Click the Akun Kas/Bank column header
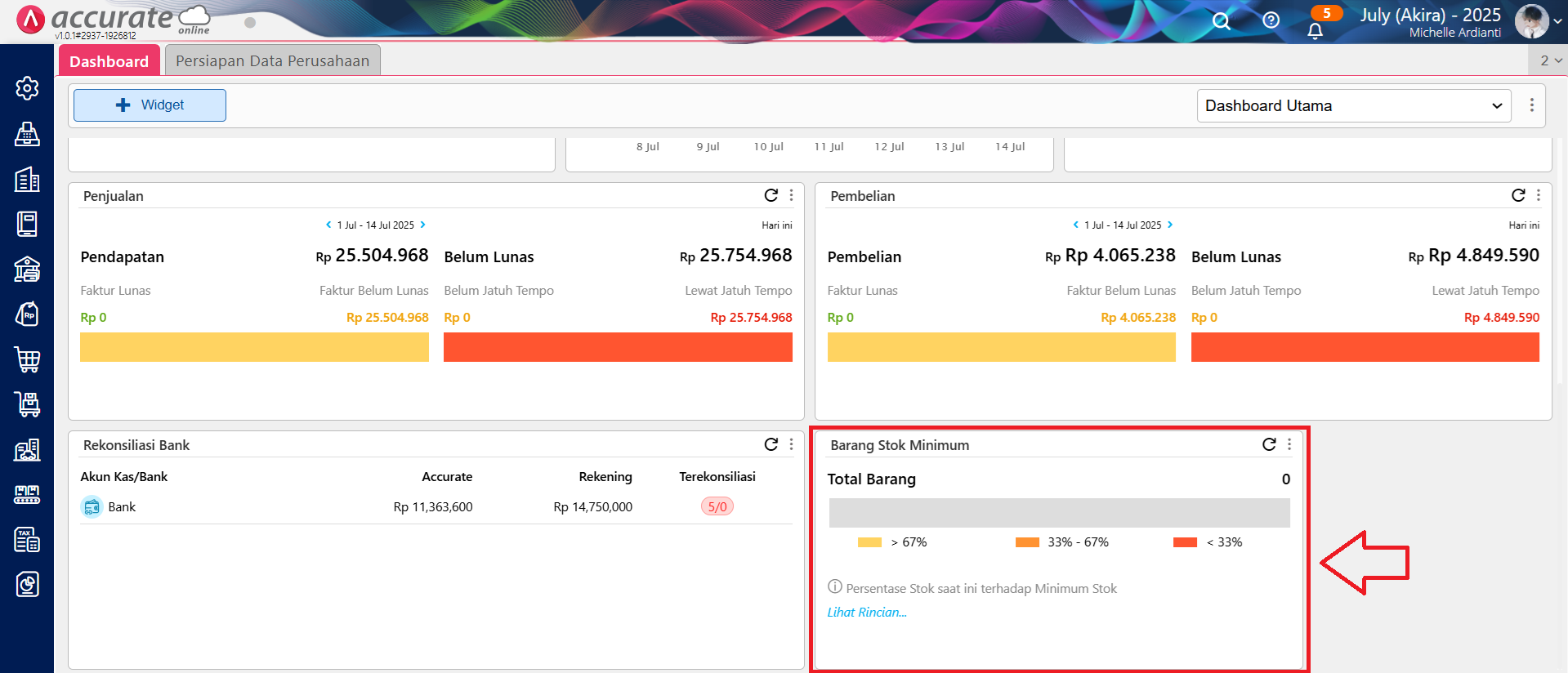The image size is (1568, 673). [x=124, y=476]
